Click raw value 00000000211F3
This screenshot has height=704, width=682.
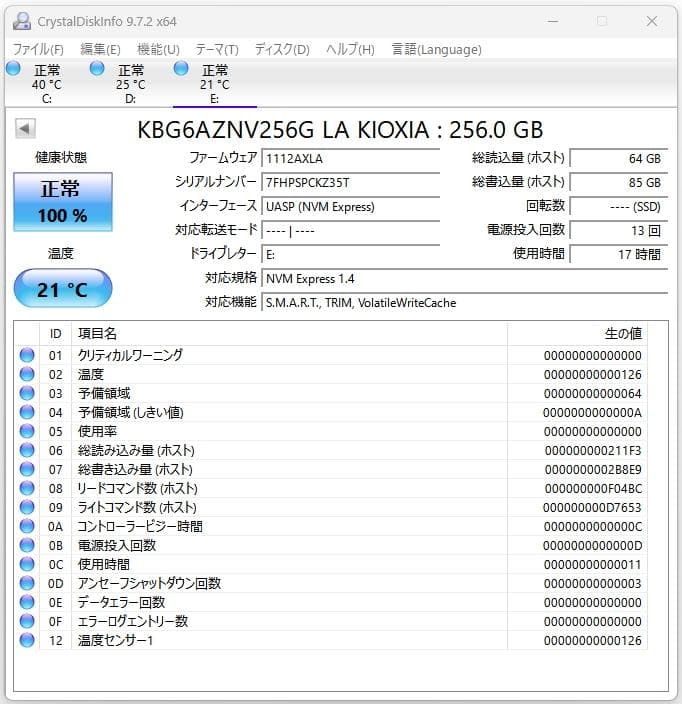[593, 450]
